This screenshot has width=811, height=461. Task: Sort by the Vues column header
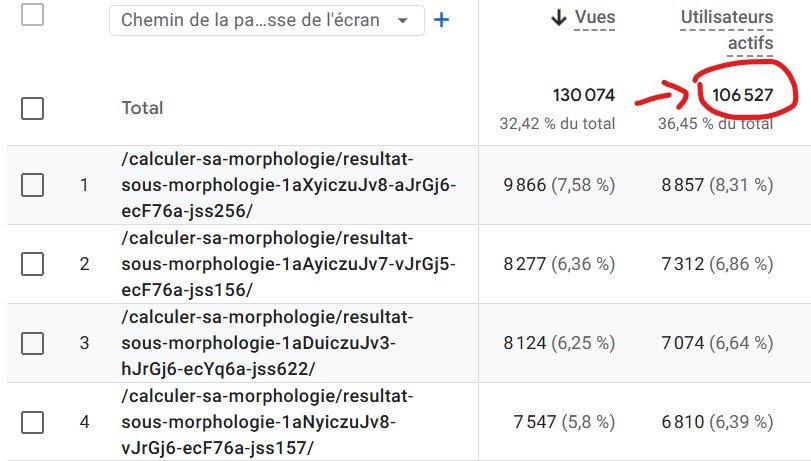coord(595,18)
